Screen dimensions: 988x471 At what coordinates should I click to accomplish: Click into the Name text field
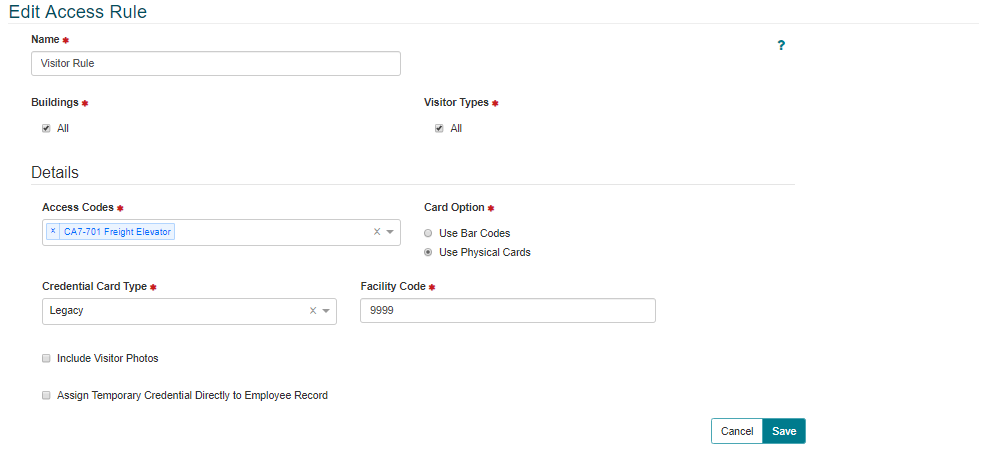tap(215, 63)
